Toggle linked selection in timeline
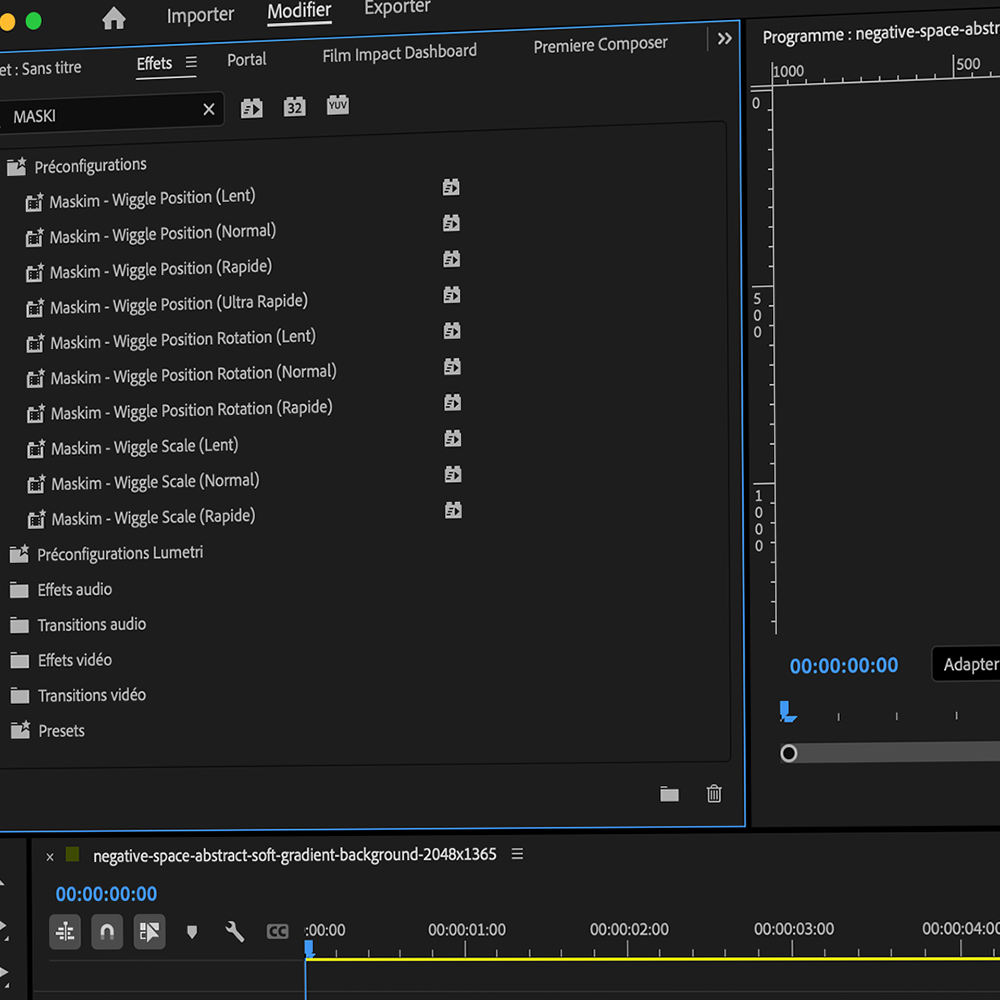Screen dimensions: 1000x1000 coord(149,932)
